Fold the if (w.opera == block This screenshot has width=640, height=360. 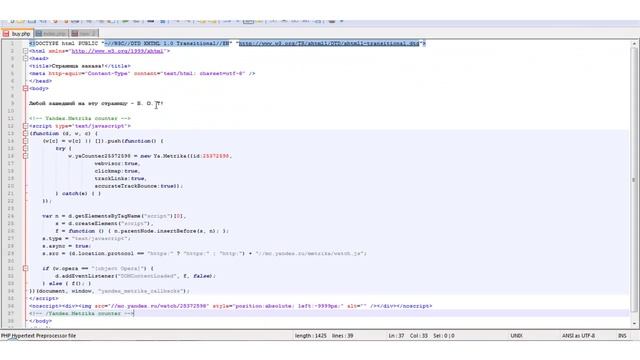point(25,268)
